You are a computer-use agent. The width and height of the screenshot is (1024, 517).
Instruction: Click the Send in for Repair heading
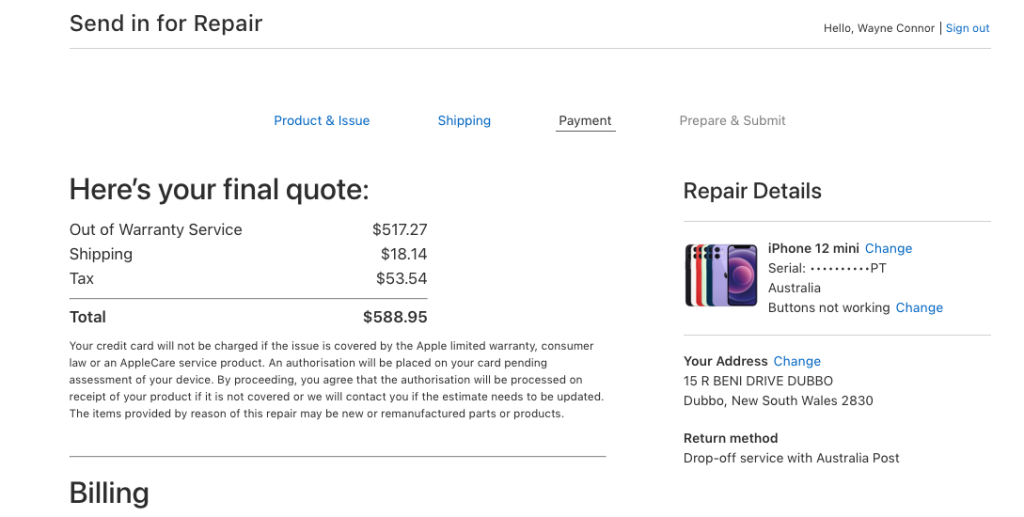coord(166,24)
